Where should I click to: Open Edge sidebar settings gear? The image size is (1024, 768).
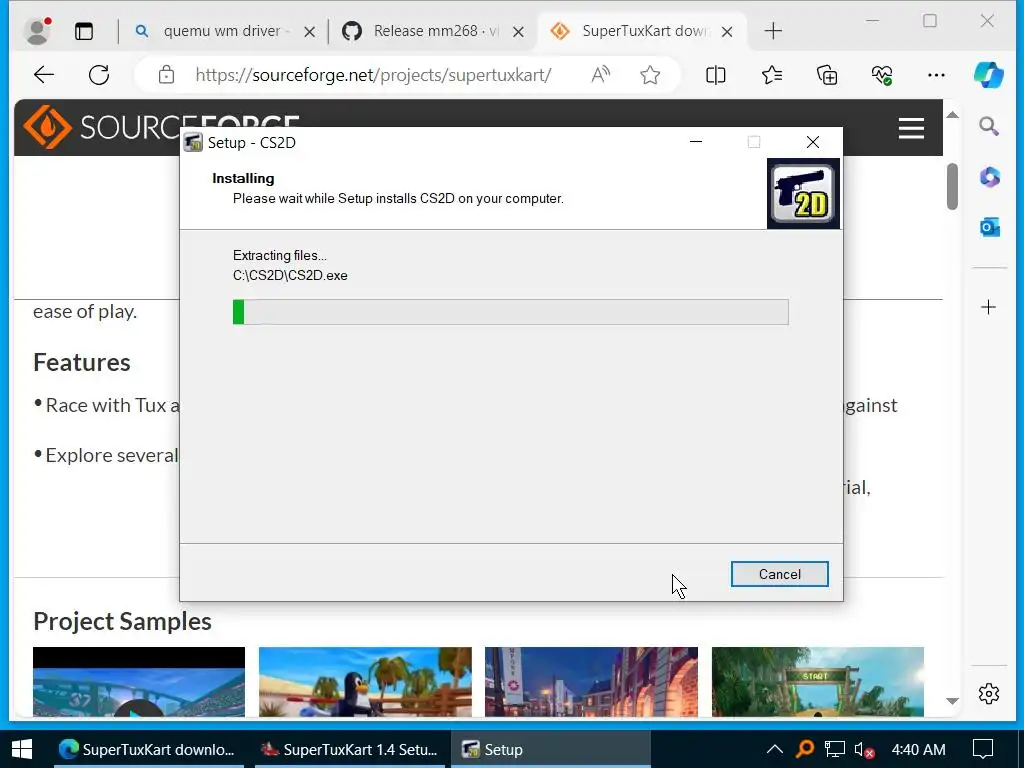click(989, 693)
